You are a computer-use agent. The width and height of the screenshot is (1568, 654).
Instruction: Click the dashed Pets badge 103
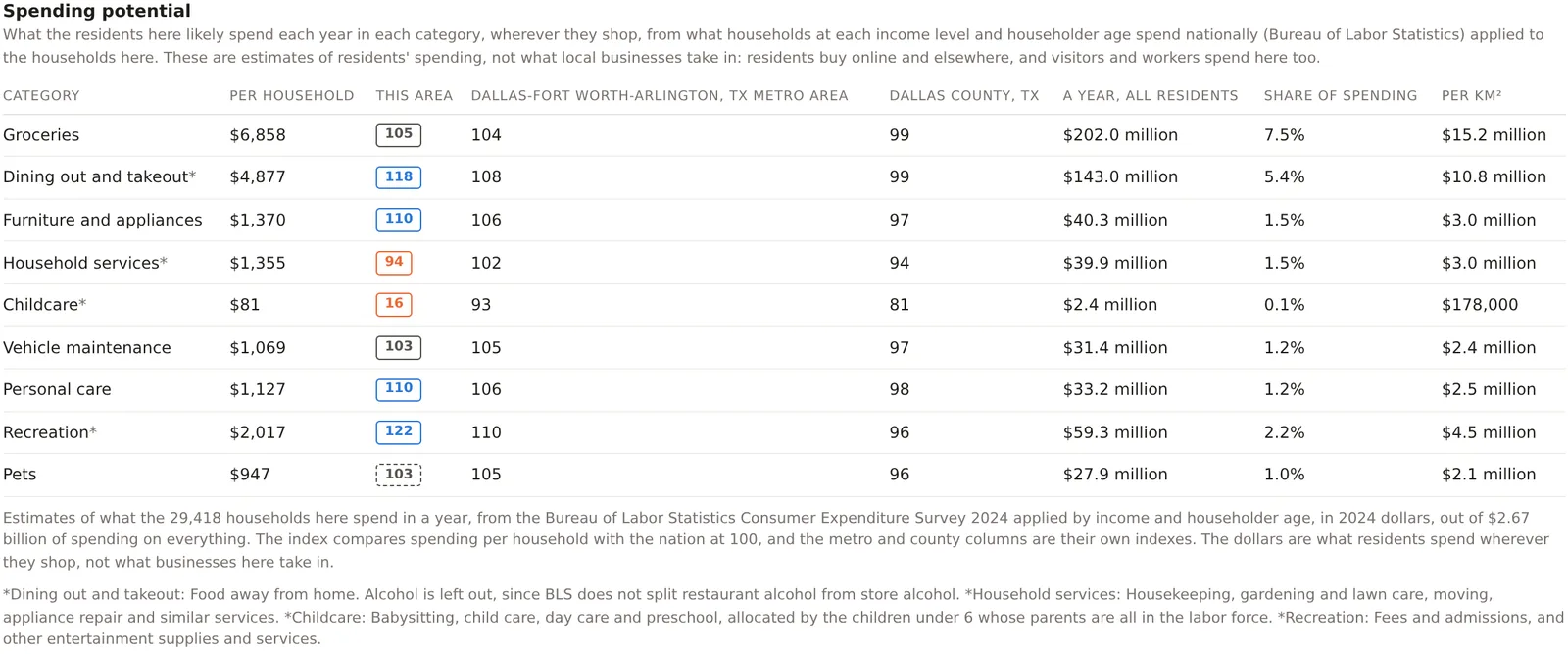pos(398,475)
